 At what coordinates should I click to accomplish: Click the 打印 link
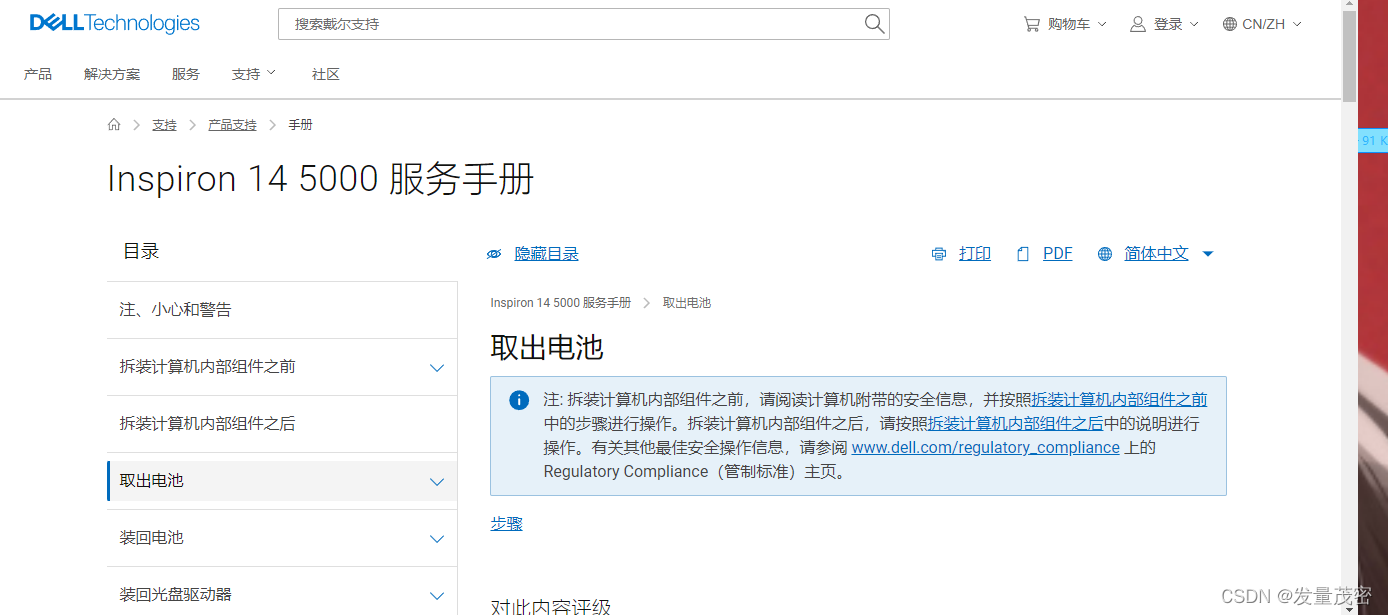click(x=975, y=254)
